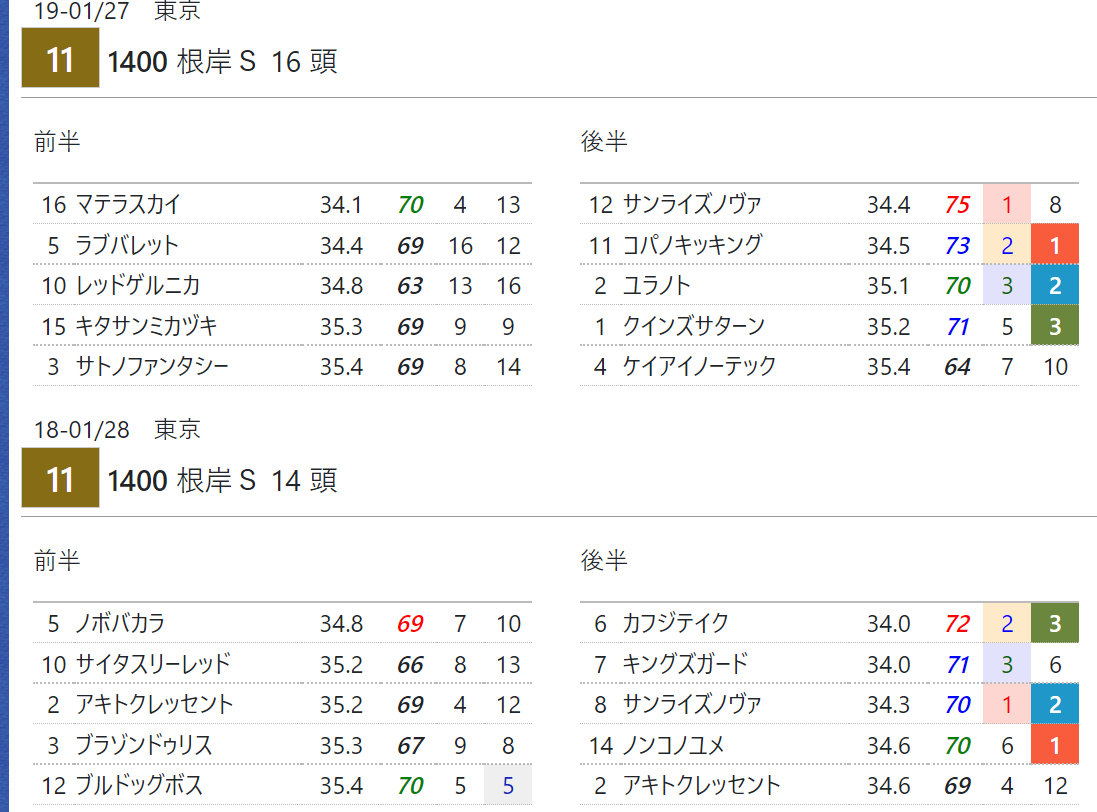Click the 11 race badge for 19-01/27
The image size is (1097, 812).
pyautogui.click(x=60, y=58)
